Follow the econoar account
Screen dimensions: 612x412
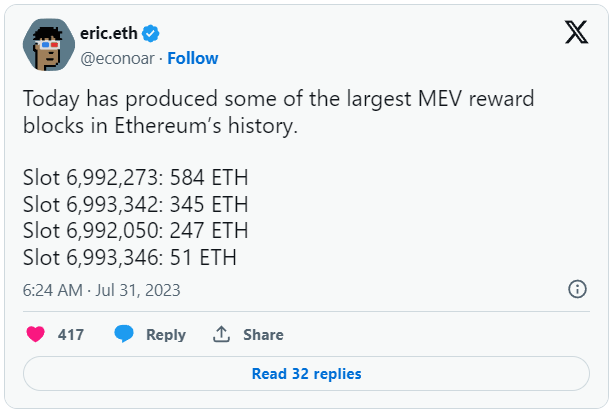(193, 59)
